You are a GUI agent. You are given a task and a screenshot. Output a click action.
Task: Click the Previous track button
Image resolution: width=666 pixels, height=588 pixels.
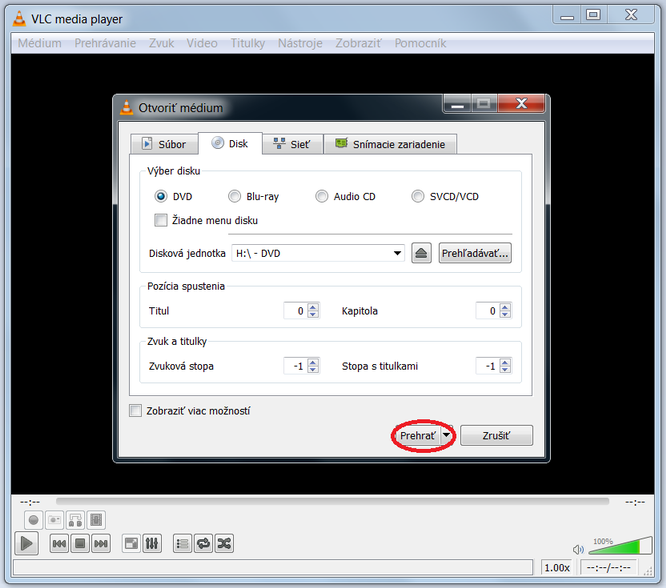[59, 543]
